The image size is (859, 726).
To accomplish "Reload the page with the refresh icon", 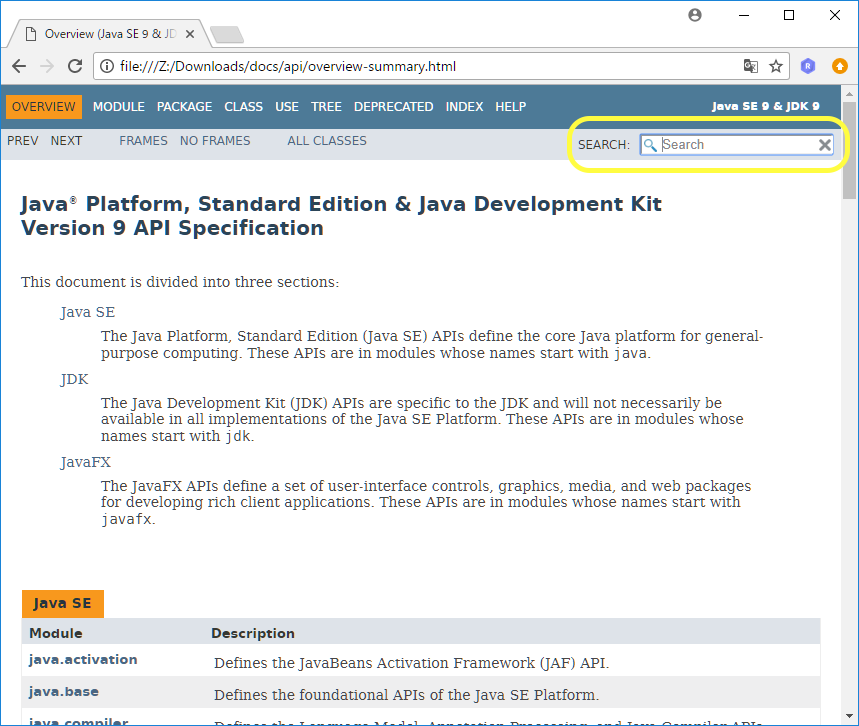I will (75, 66).
